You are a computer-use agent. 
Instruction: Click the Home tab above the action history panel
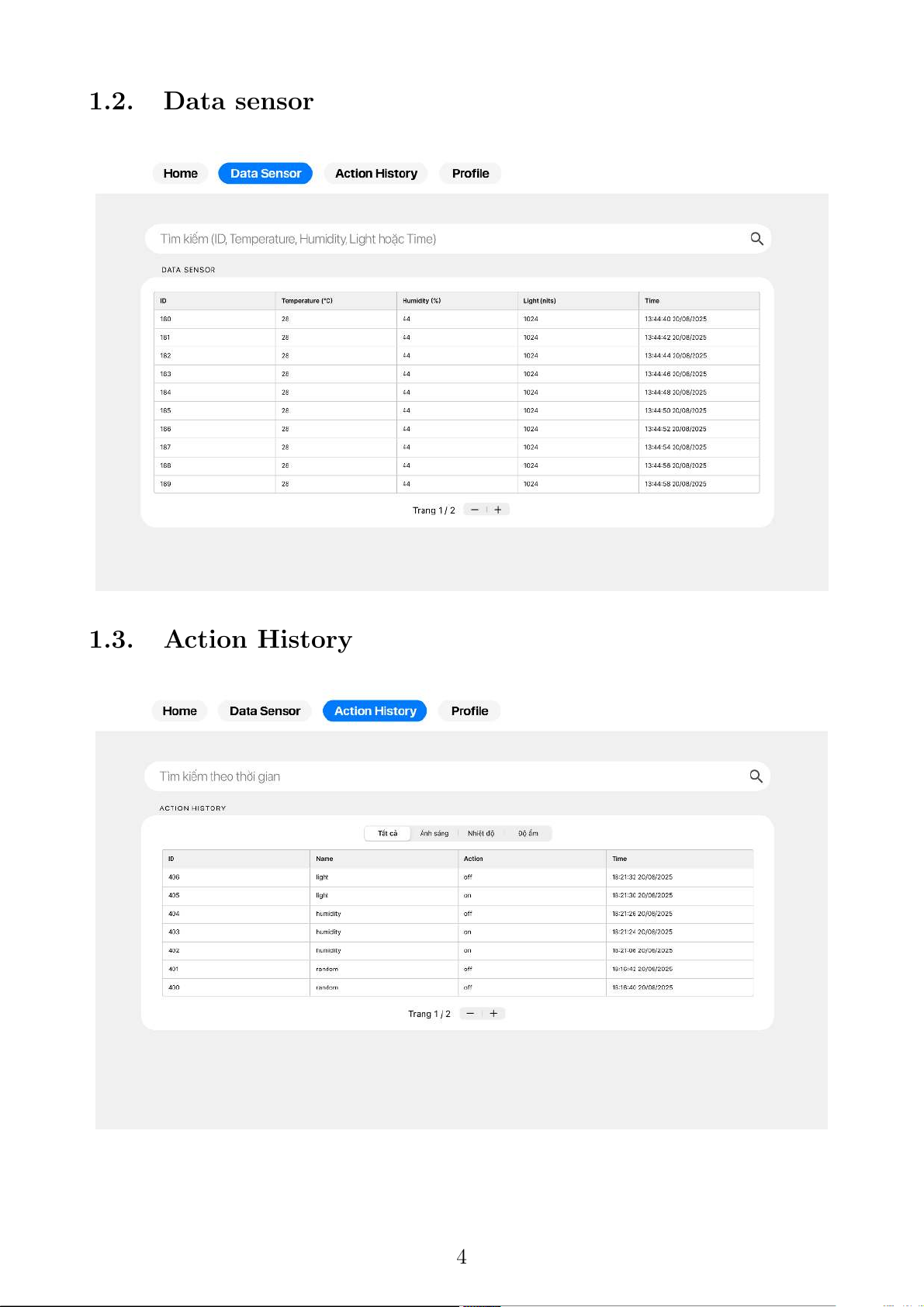coord(179,711)
